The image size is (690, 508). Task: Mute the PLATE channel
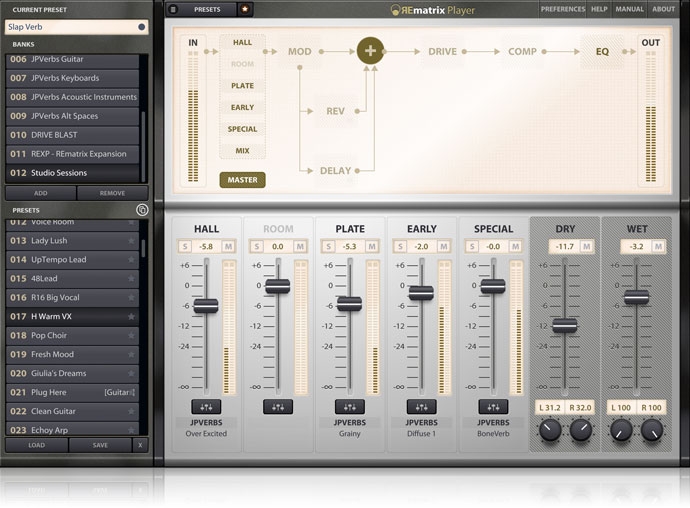(371, 246)
